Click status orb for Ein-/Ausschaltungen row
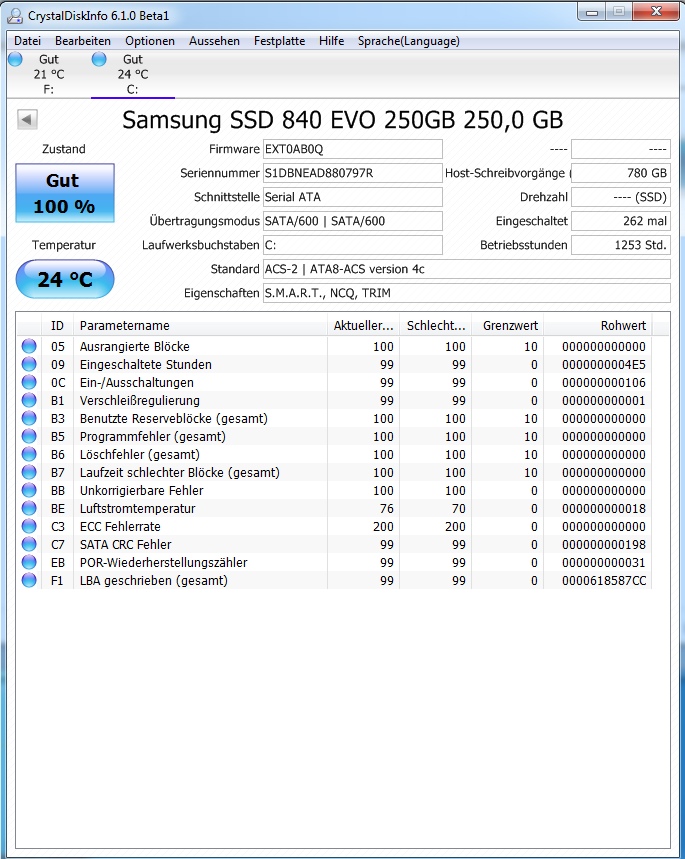The height and width of the screenshot is (859, 685). 29,382
